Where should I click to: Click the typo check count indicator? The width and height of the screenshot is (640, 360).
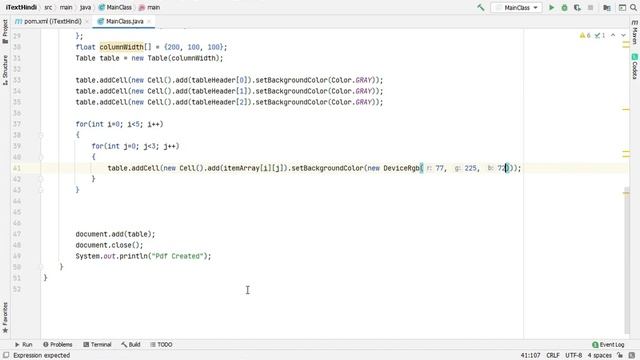click(600, 36)
